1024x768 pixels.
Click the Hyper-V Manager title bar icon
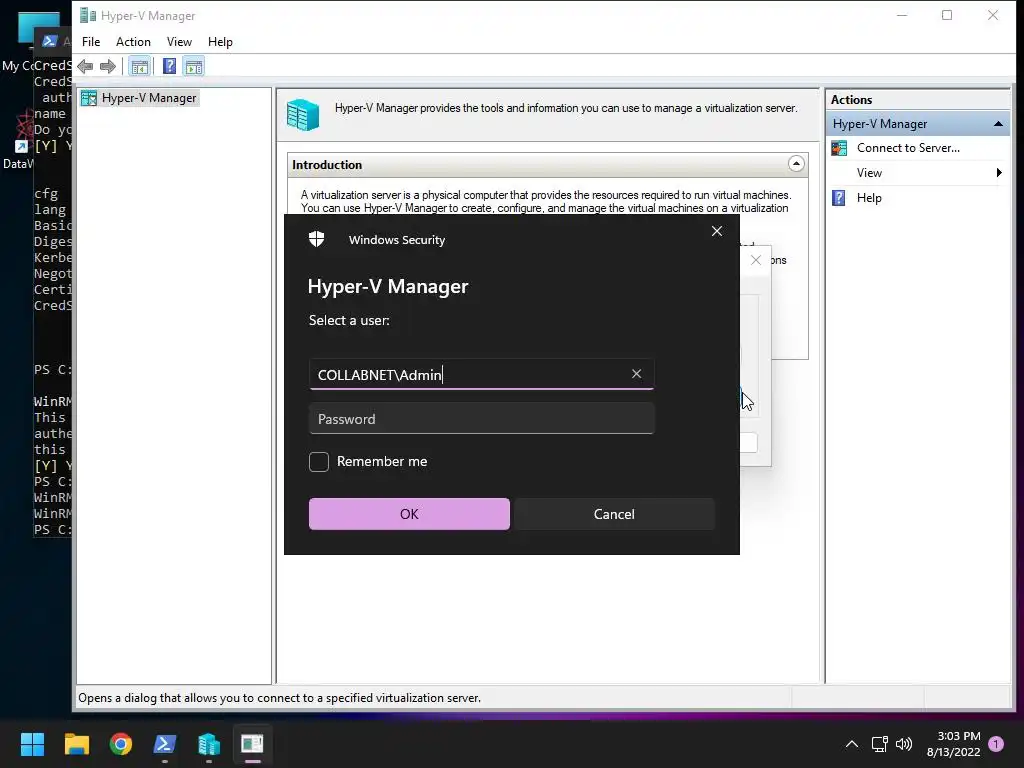tap(88, 16)
